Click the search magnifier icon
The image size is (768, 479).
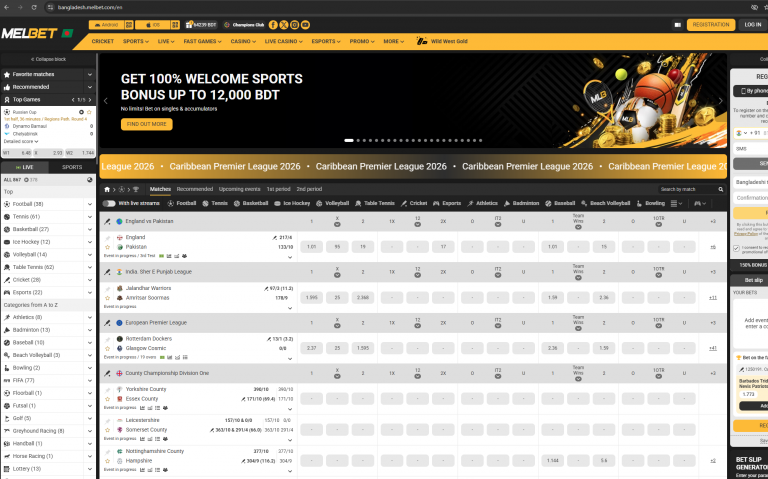720,189
